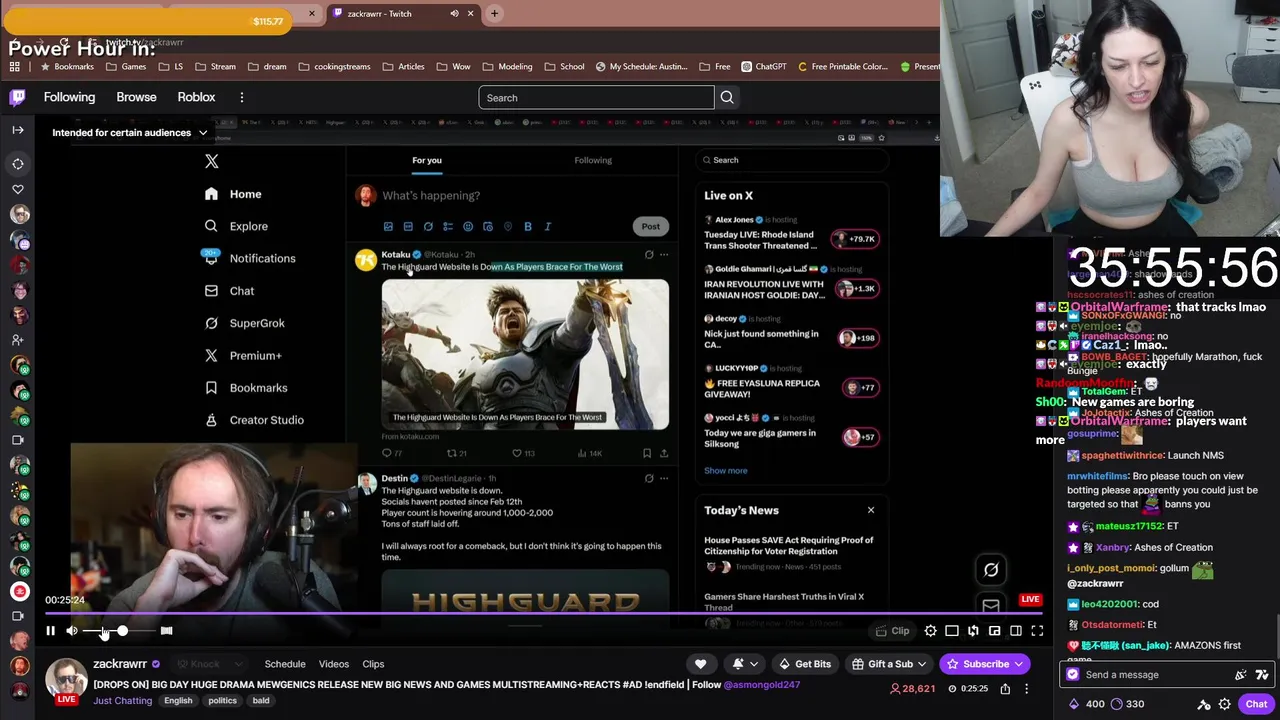Toggle the multi-stream swap icon in player
The height and width of the screenshot is (720, 1280).
pos(973,631)
